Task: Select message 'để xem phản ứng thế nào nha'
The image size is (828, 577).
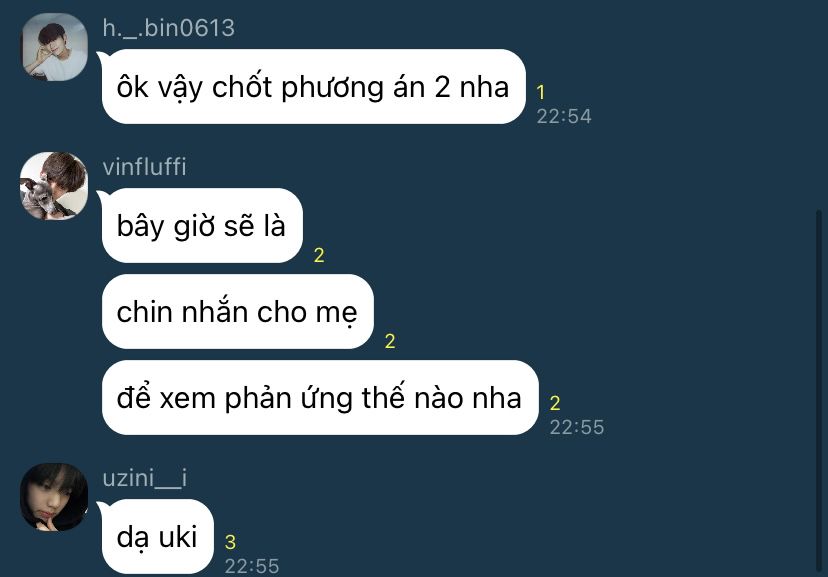Action: point(320,398)
